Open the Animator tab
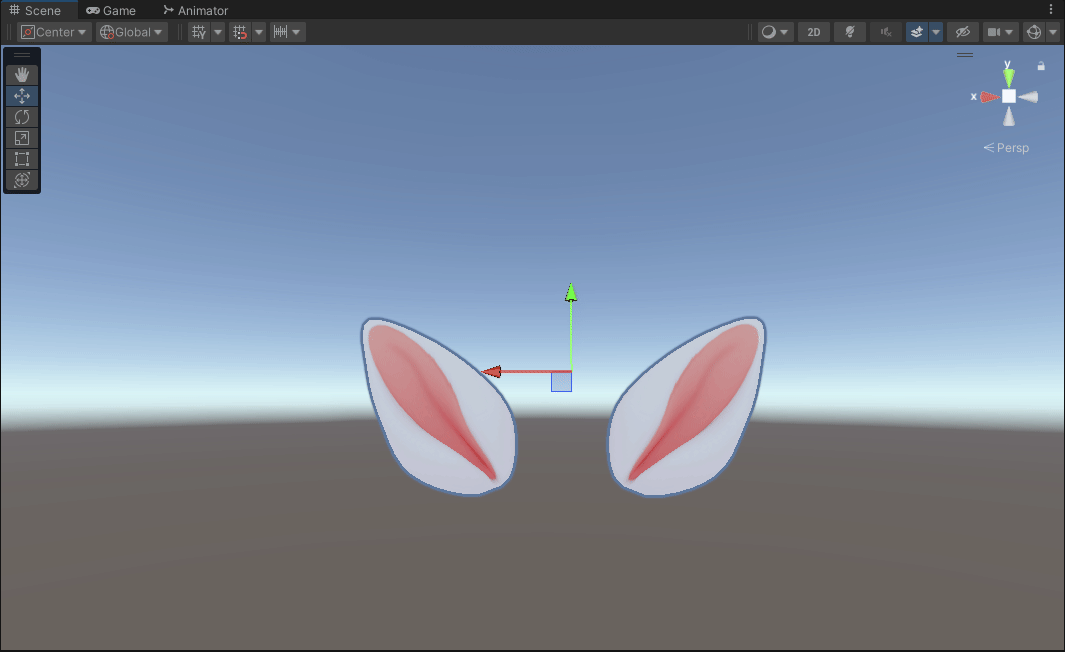 point(196,10)
